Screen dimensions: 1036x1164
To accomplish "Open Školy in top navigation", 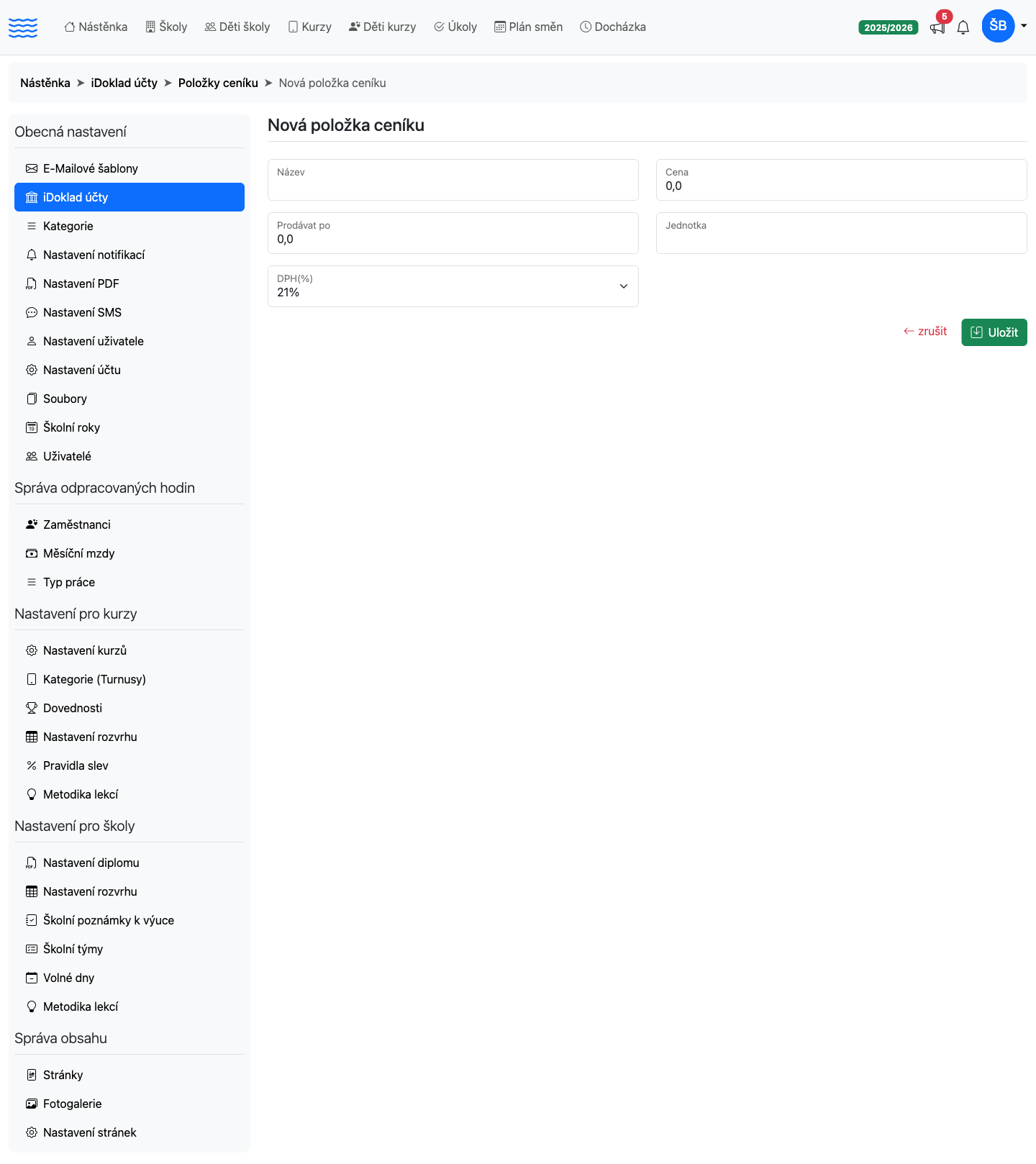I will click(166, 27).
